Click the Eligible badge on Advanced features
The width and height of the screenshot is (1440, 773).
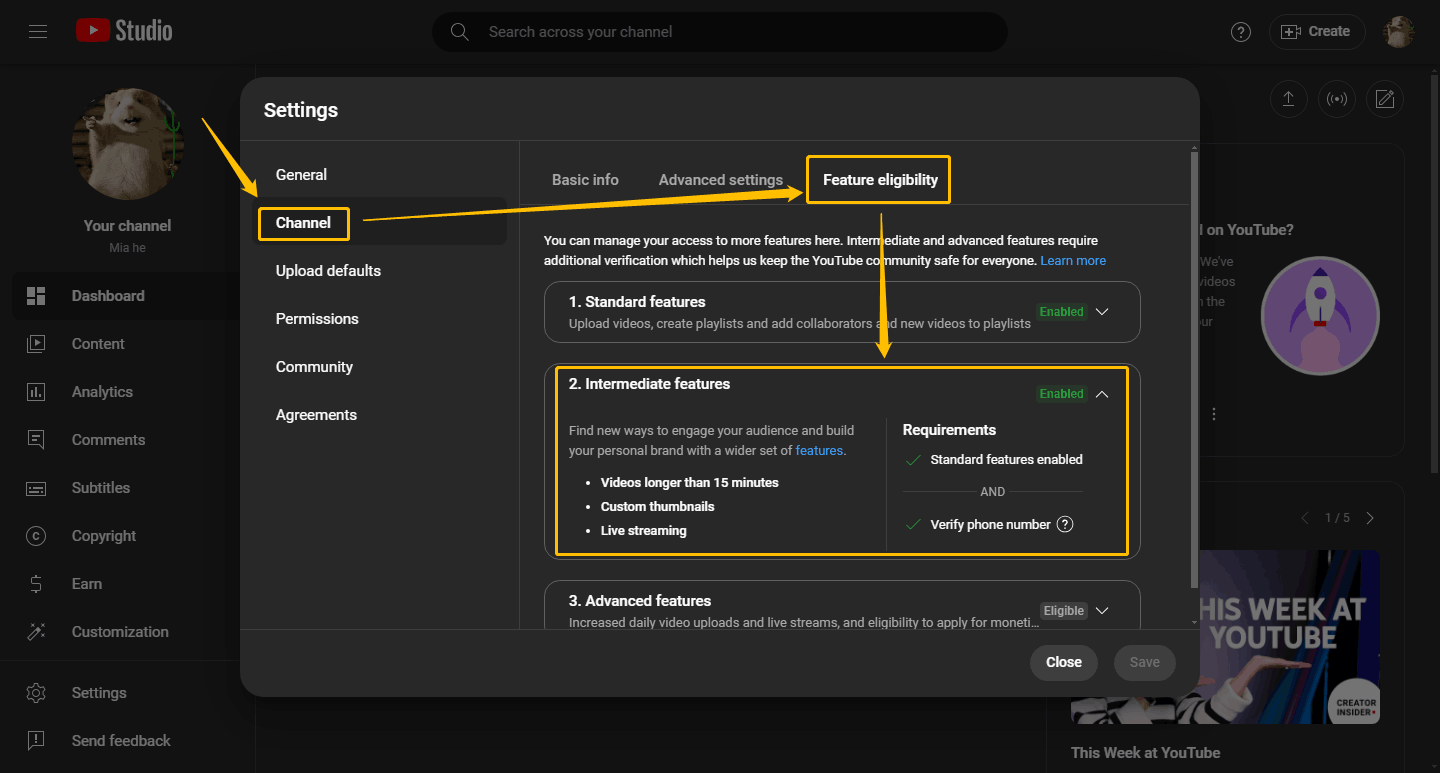[1063, 611]
